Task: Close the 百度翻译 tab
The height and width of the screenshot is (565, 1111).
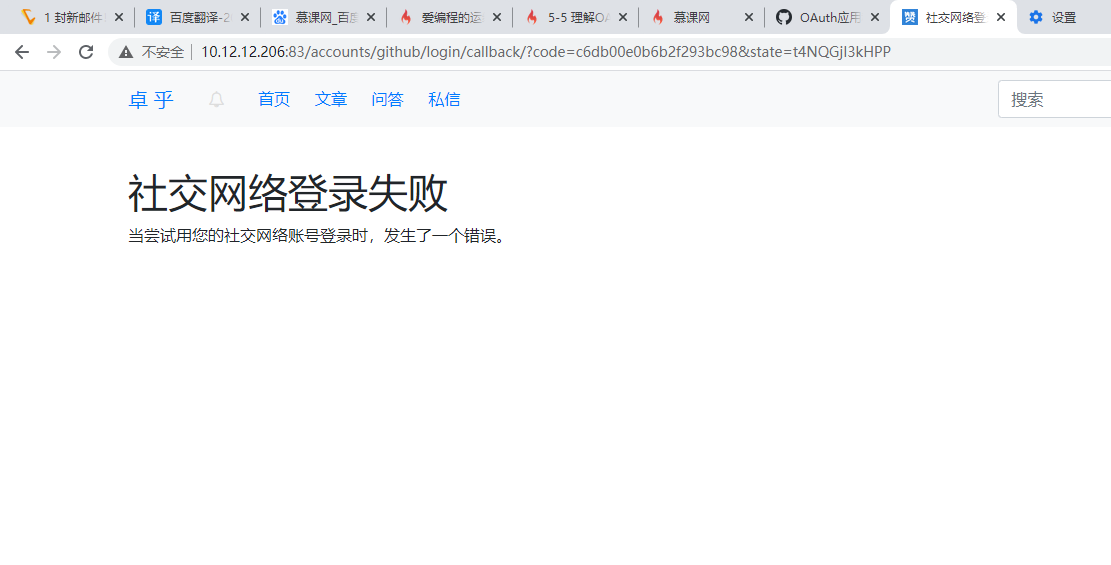Action: click(x=244, y=17)
